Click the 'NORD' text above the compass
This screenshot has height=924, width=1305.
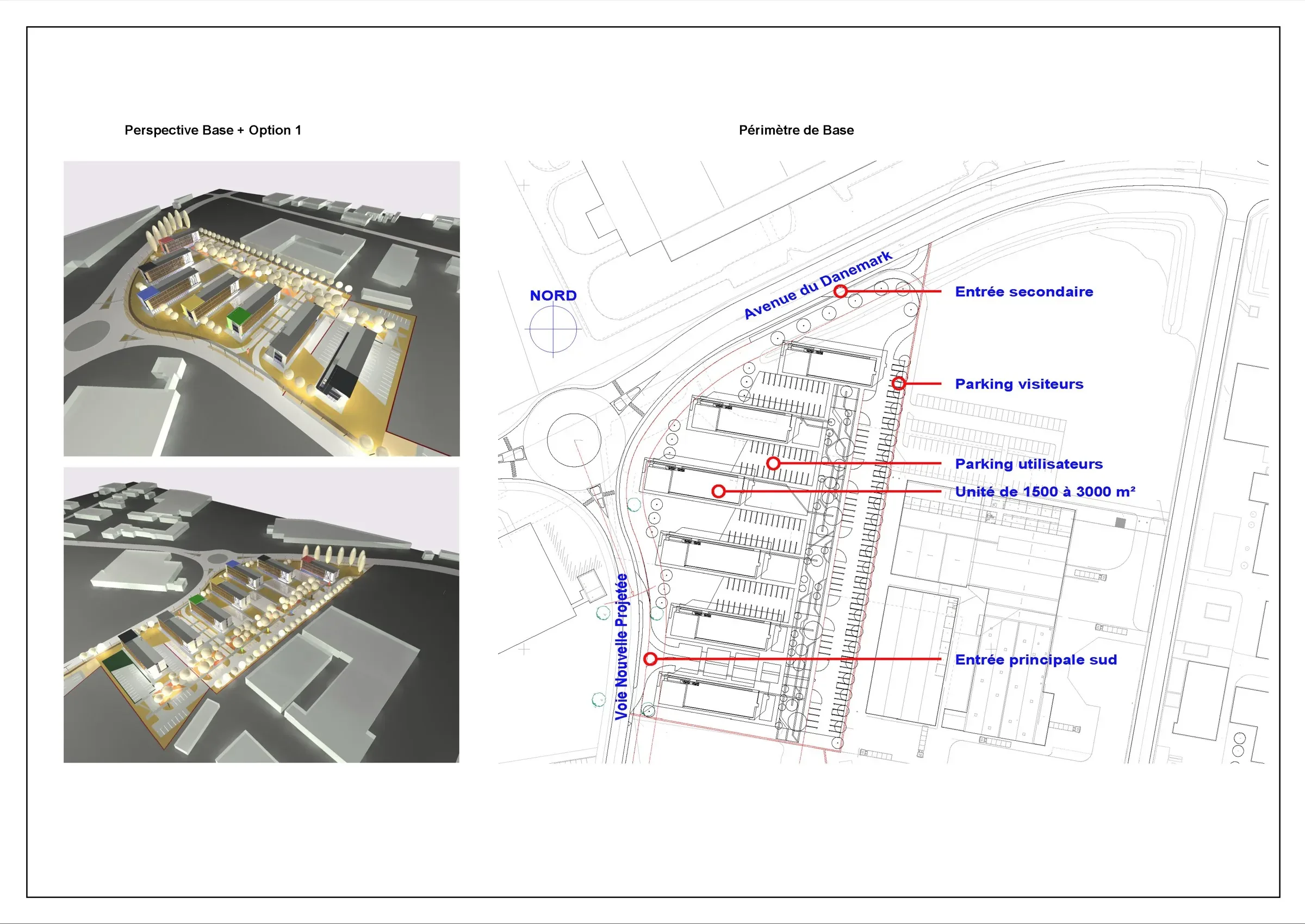552,296
